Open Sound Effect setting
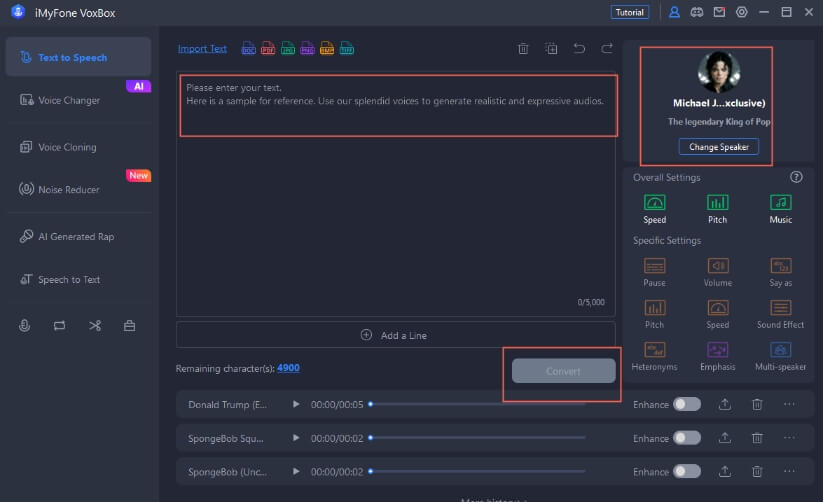Screen dimensions: 823x502 780,314
